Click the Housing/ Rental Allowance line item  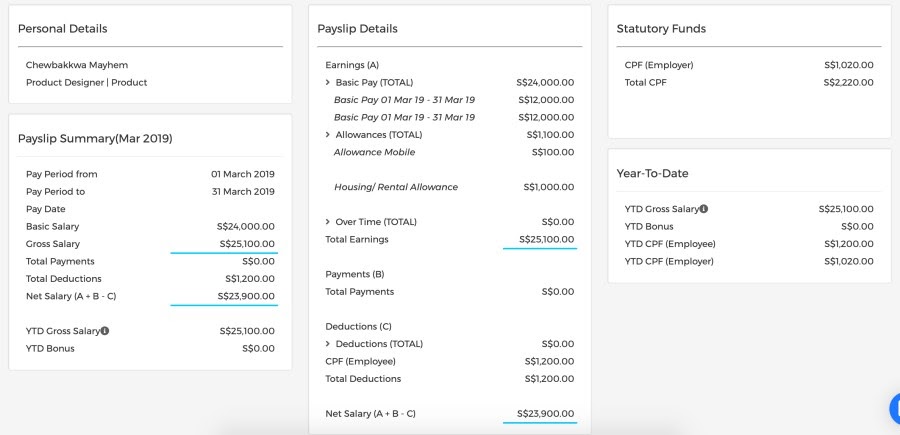[395, 187]
